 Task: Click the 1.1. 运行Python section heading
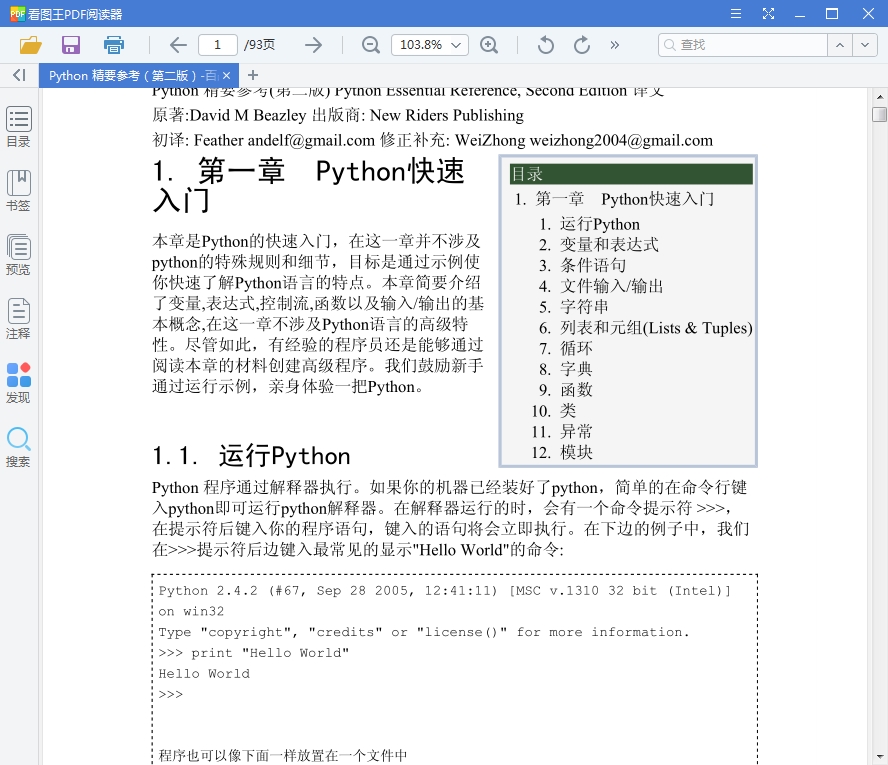coord(251,456)
